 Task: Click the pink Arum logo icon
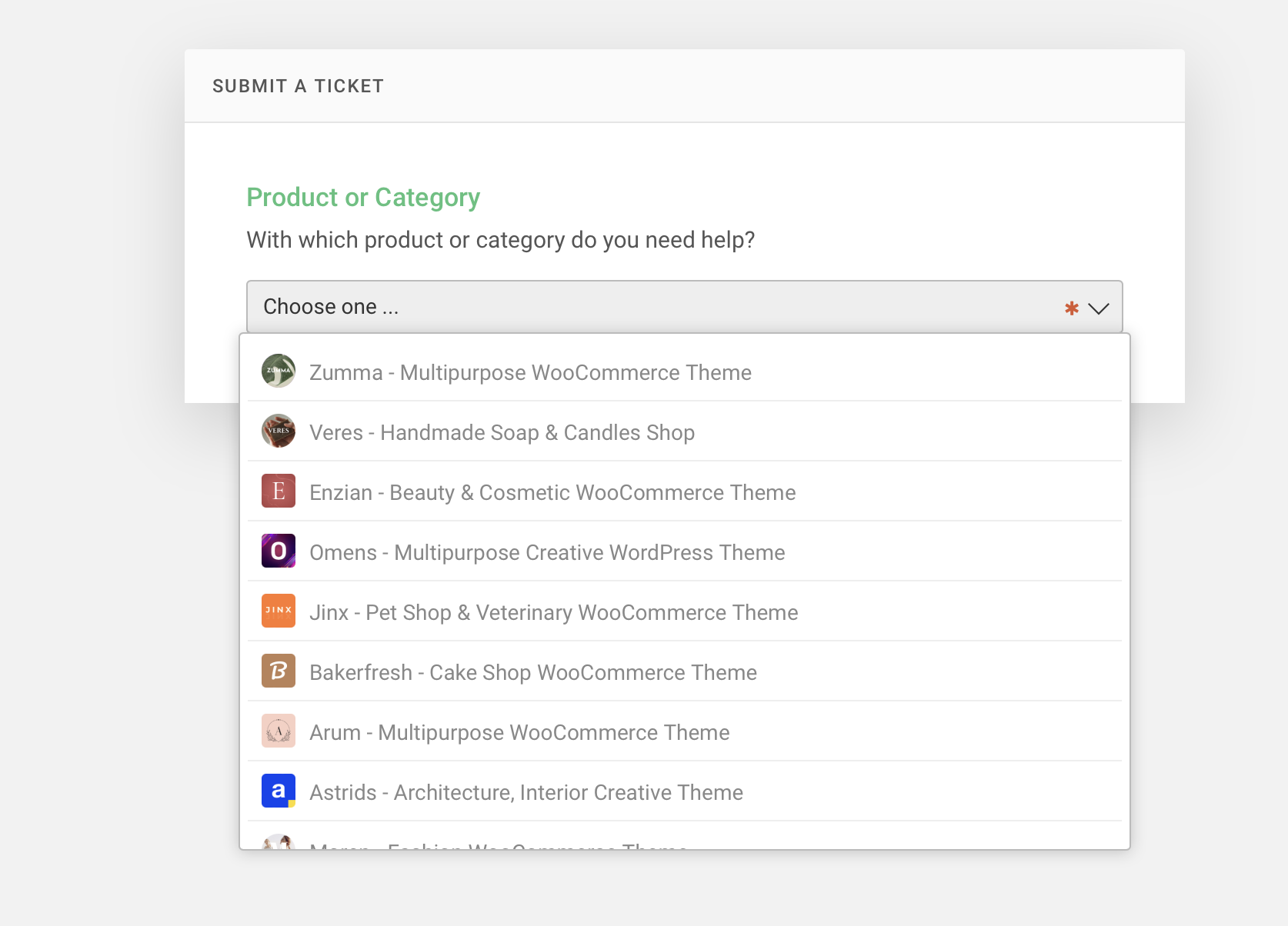[x=279, y=731]
